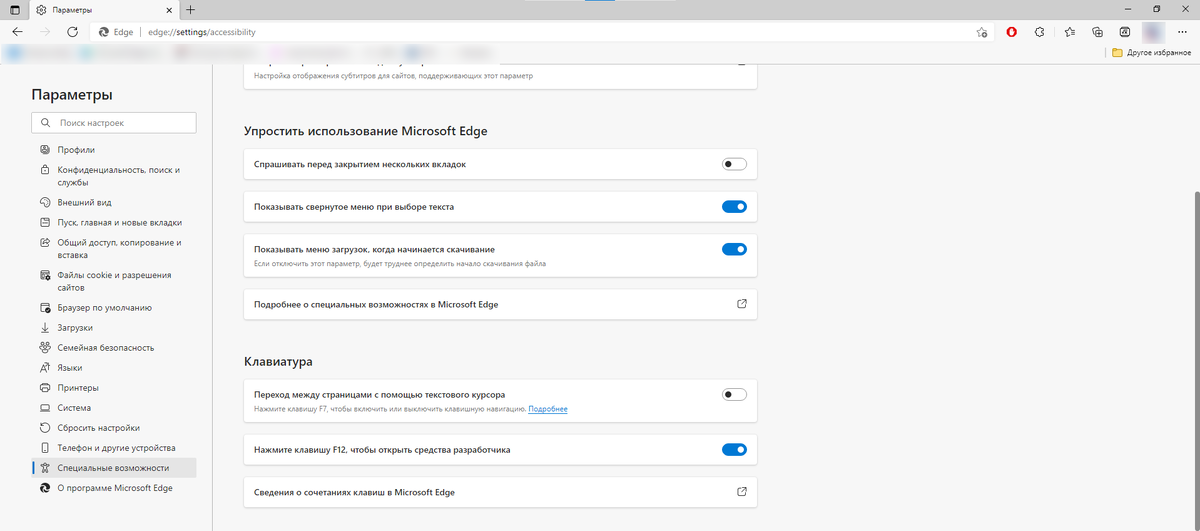Click the Клавиатура section heading
Image resolution: width=1200 pixels, height=531 pixels.
point(279,361)
